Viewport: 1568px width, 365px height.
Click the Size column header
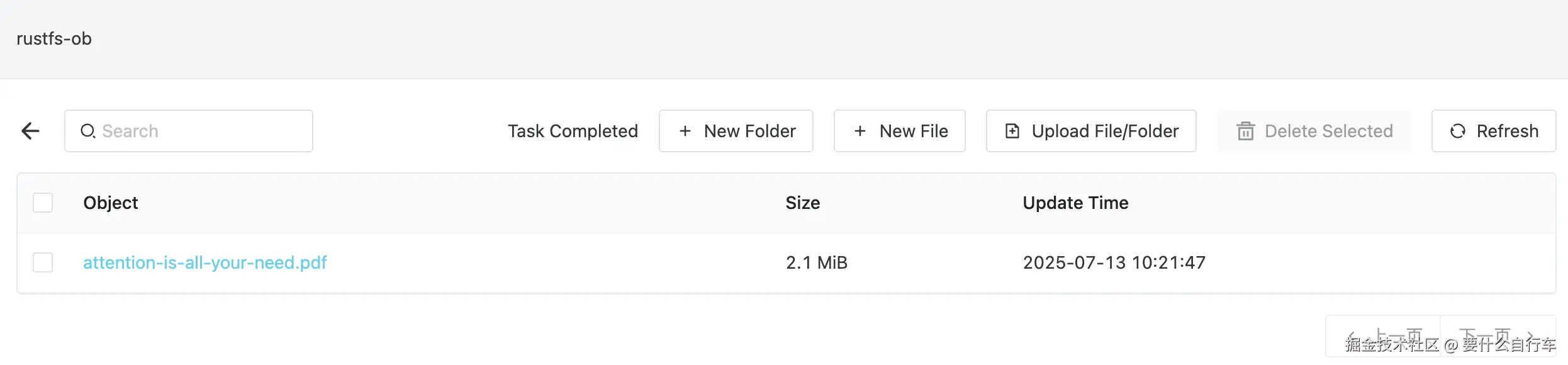[x=802, y=203]
